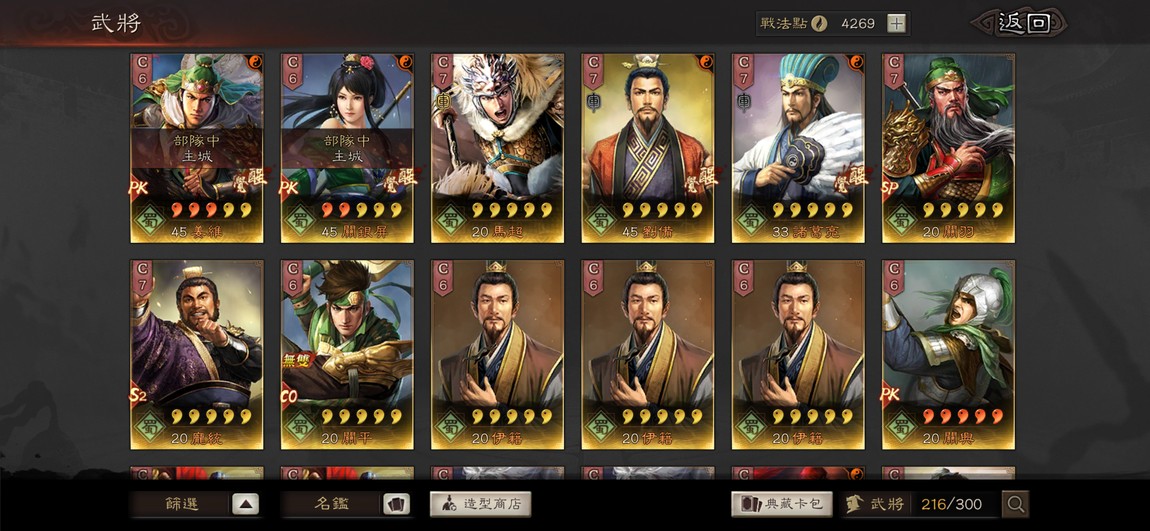Select the 關平 general card
This screenshot has width=1150, height=531.
[347, 354]
